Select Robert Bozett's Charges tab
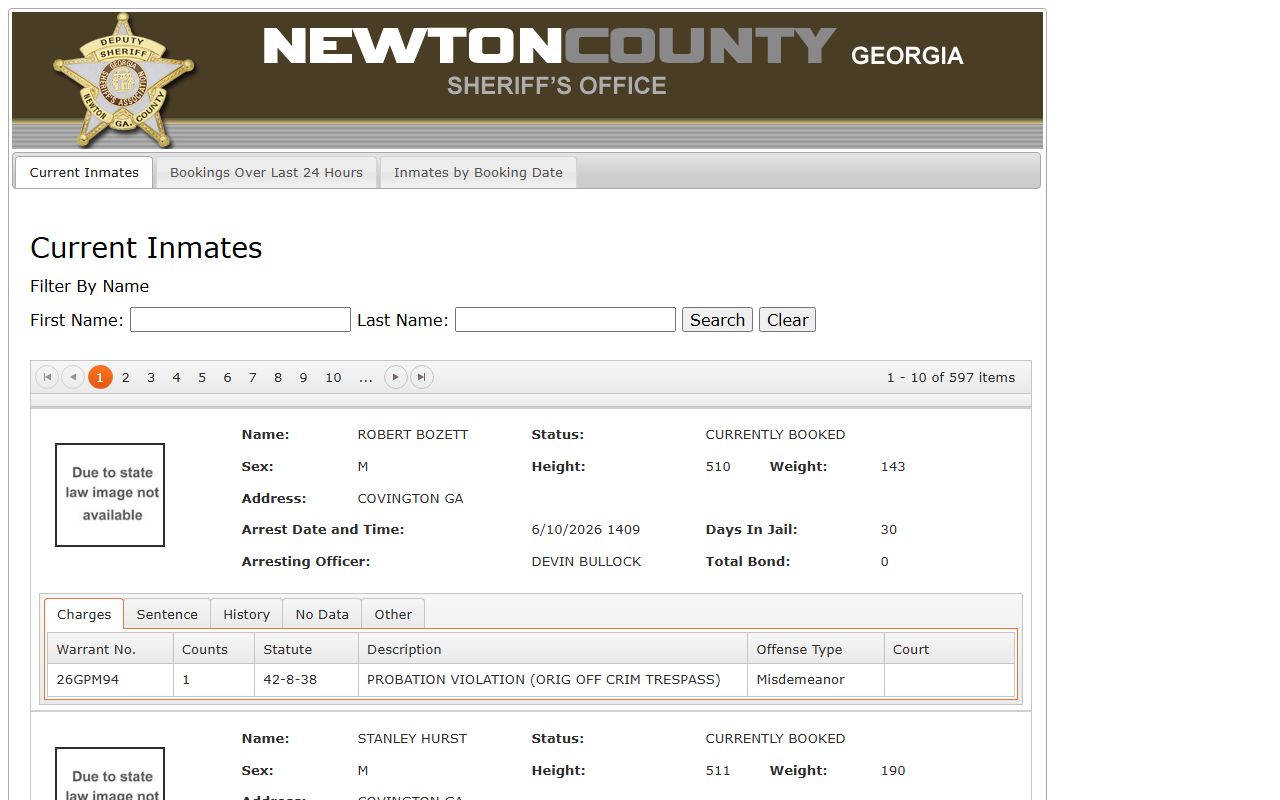The image size is (1280, 800). (x=84, y=614)
